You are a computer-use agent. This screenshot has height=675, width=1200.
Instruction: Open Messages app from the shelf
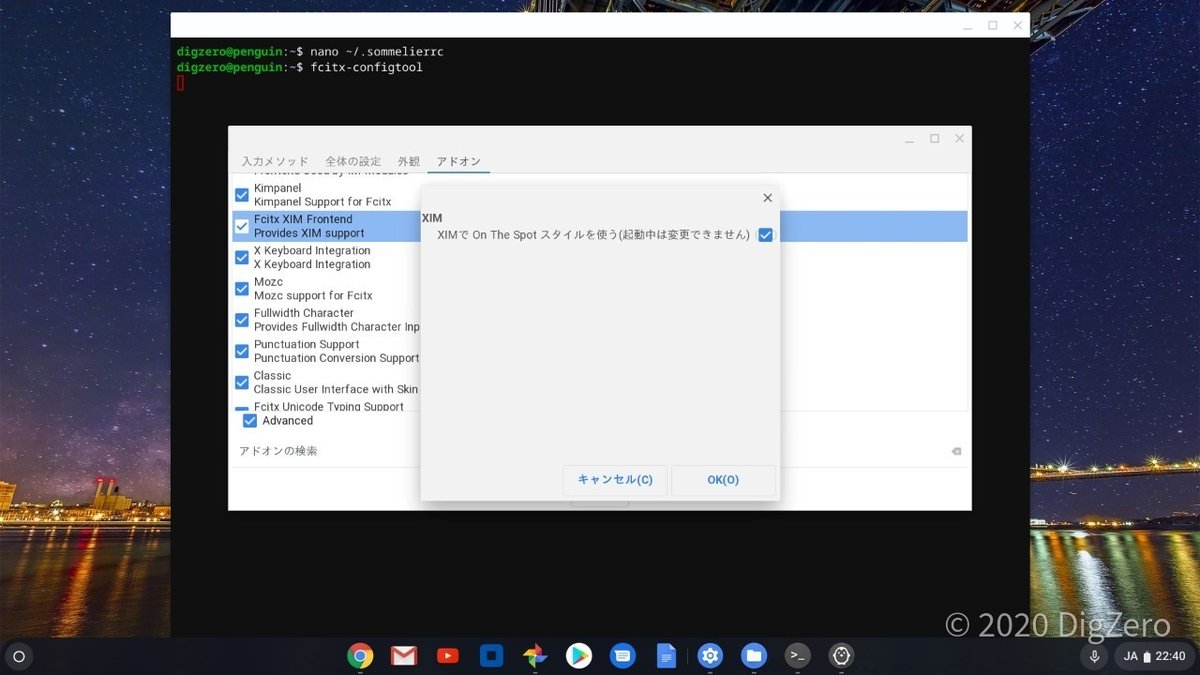click(x=622, y=656)
